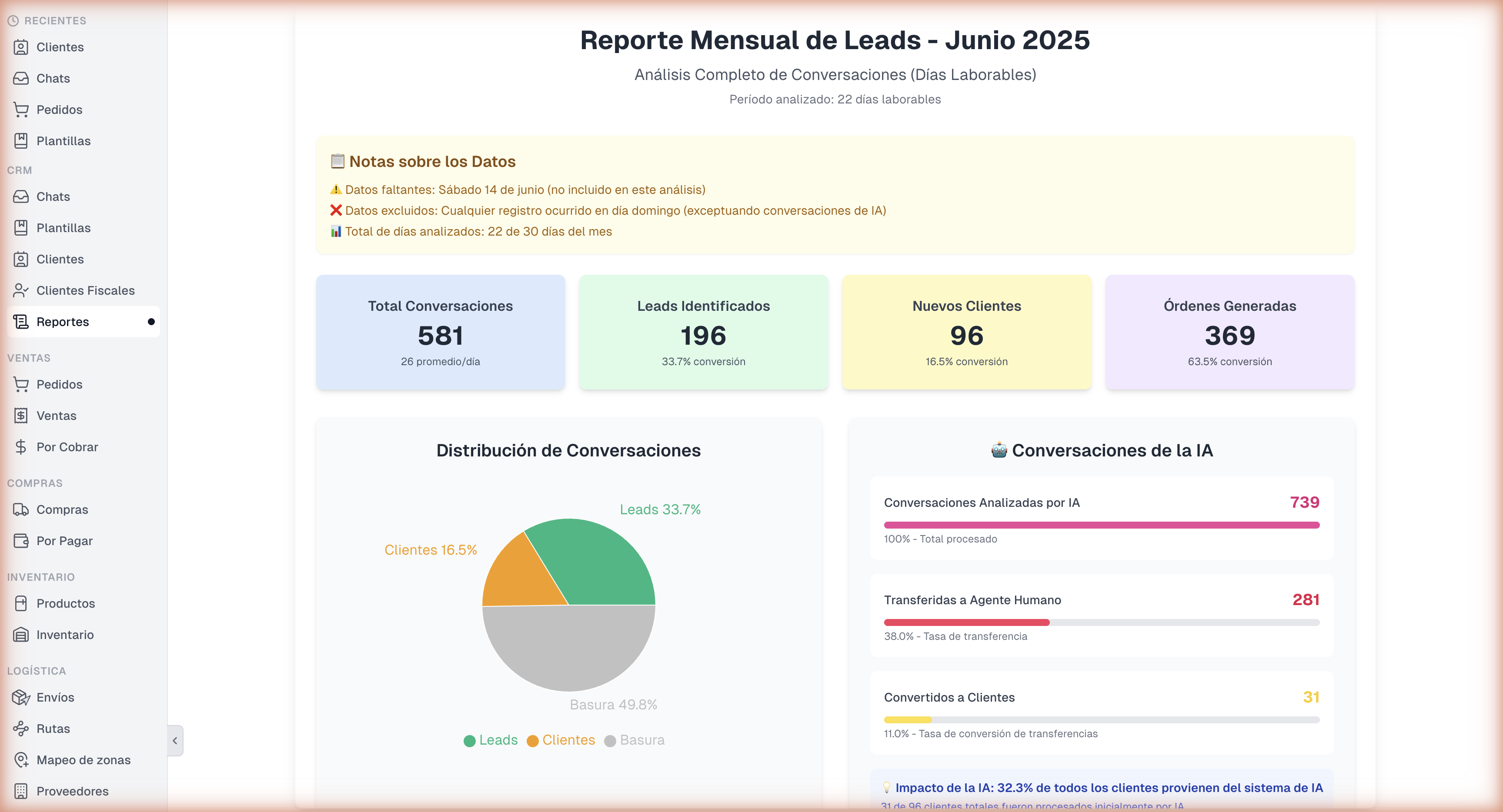Select the Nuevos Clientes metric card

click(965, 333)
